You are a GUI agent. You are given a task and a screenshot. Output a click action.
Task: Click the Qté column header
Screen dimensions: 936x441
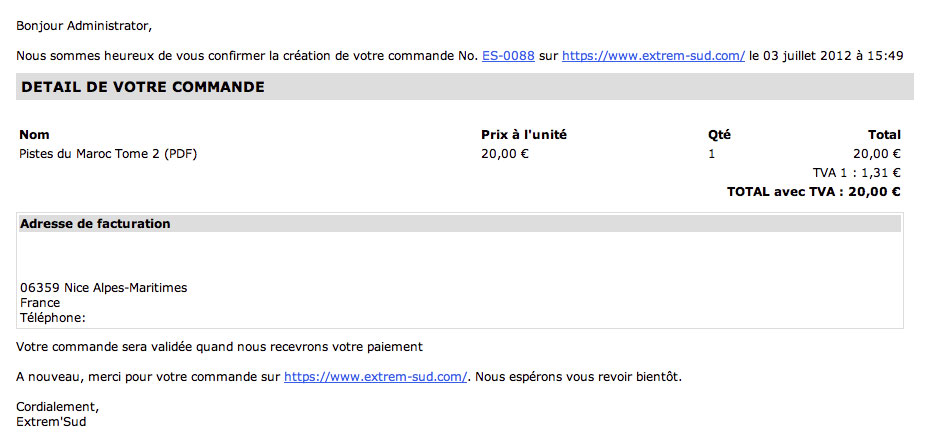[719, 135]
